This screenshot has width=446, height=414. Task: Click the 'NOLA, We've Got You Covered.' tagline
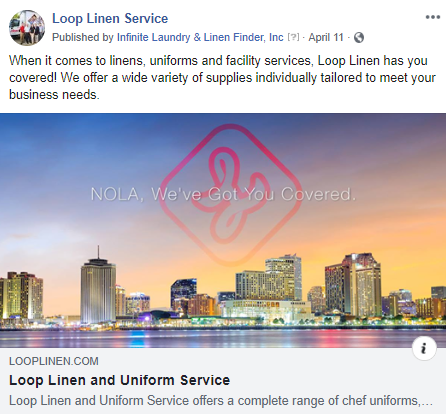[223, 194]
